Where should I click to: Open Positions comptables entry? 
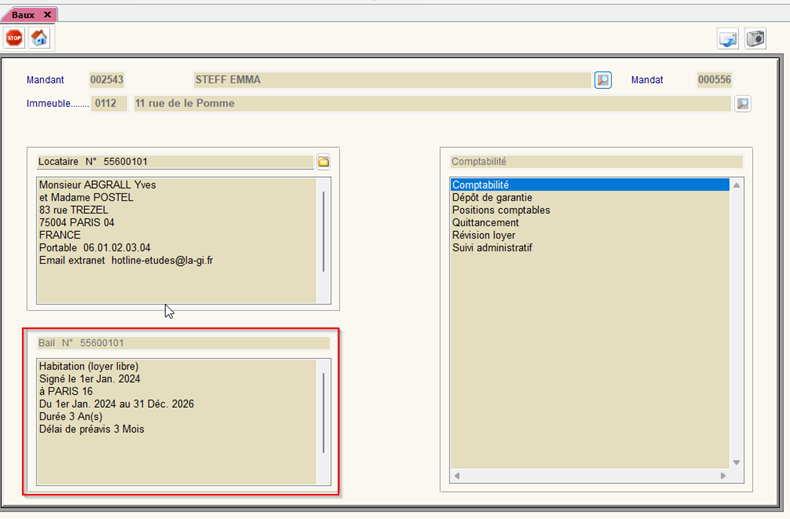pos(500,210)
